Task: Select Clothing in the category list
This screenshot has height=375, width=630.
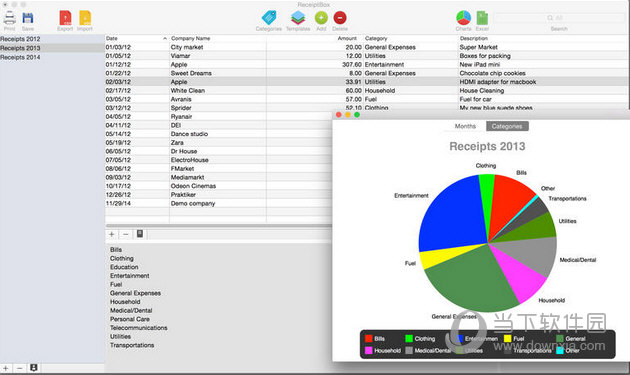Action: click(x=122, y=258)
